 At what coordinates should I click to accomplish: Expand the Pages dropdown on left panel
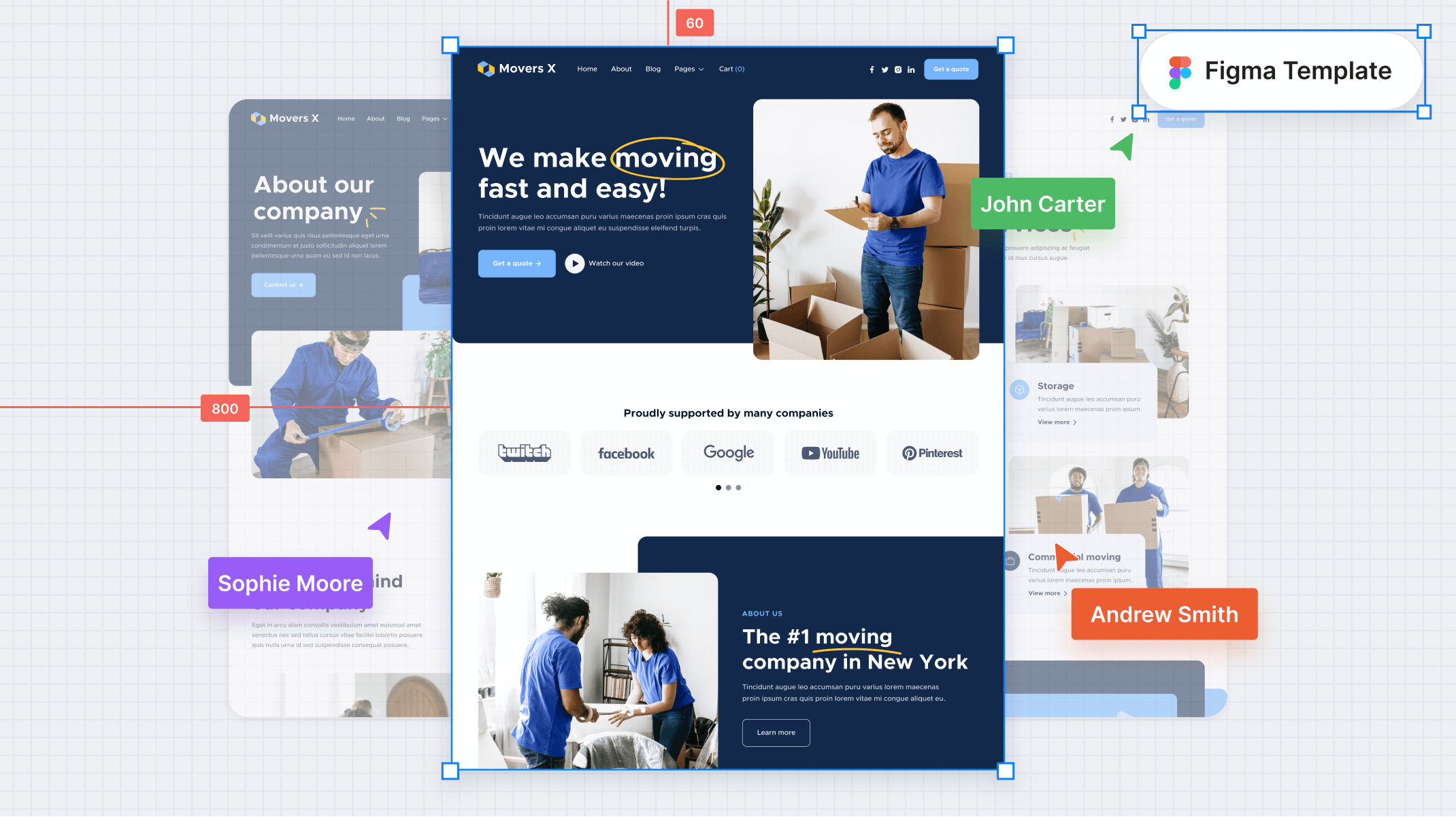pyautogui.click(x=433, y=118)
